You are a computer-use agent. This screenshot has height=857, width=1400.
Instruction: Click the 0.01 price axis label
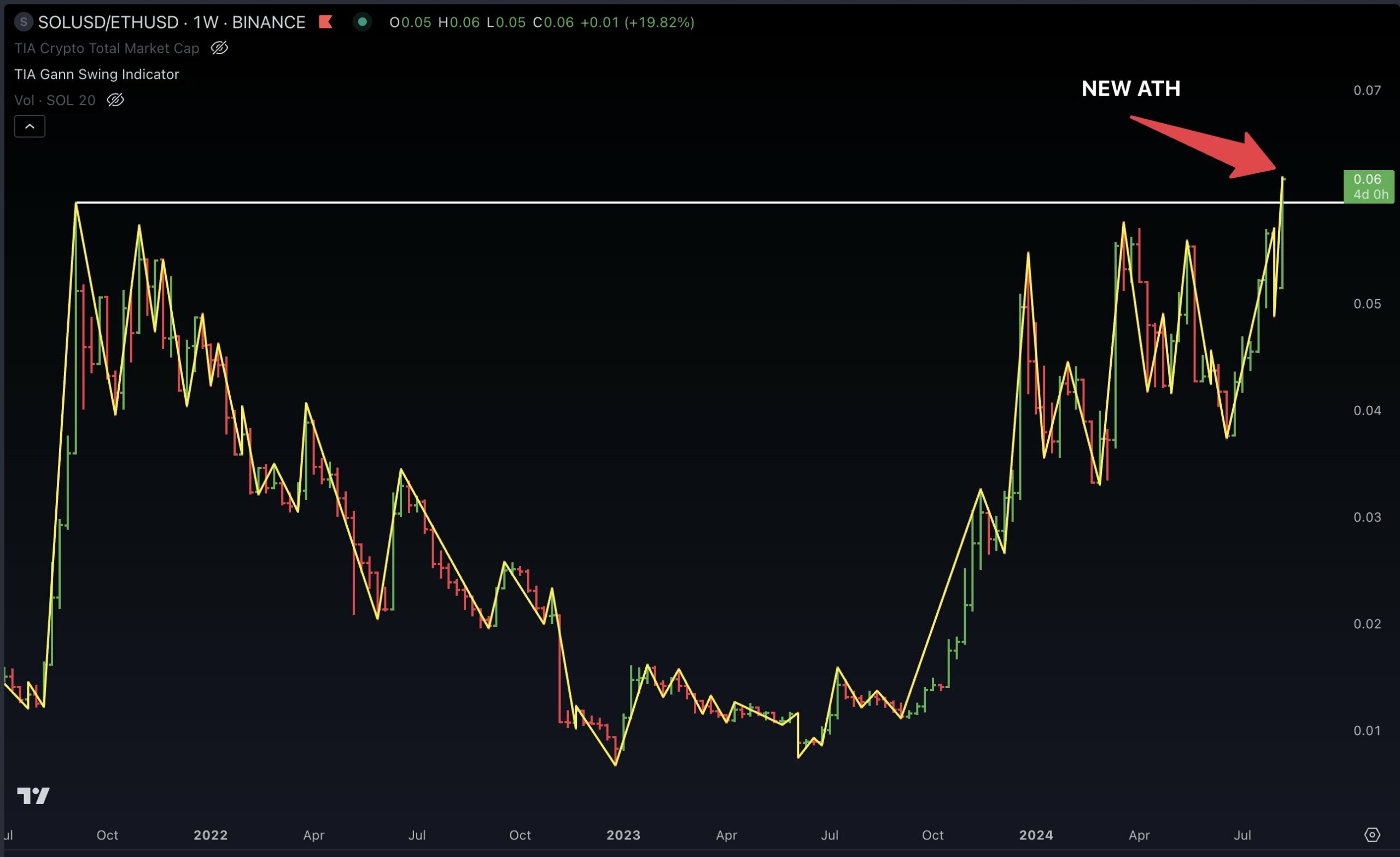point(1367,730)
